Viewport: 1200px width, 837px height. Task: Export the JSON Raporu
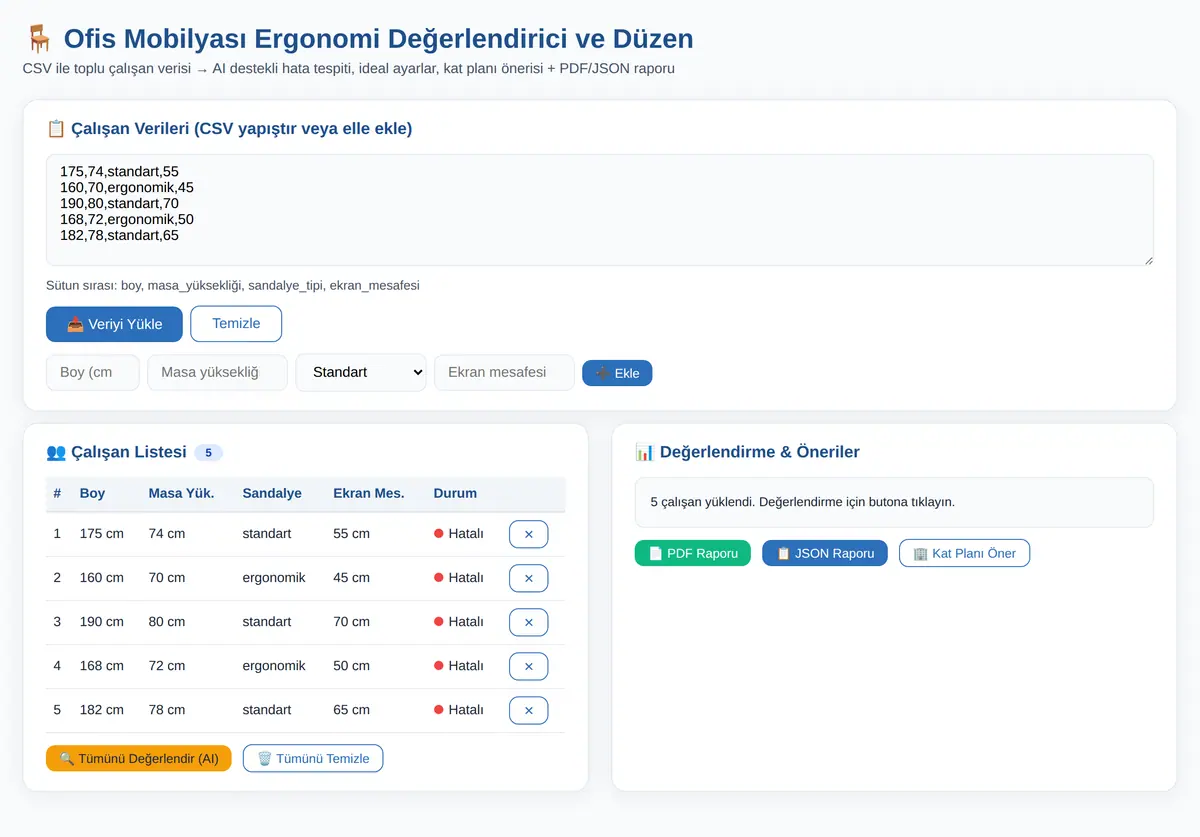[x=825, y=553]
